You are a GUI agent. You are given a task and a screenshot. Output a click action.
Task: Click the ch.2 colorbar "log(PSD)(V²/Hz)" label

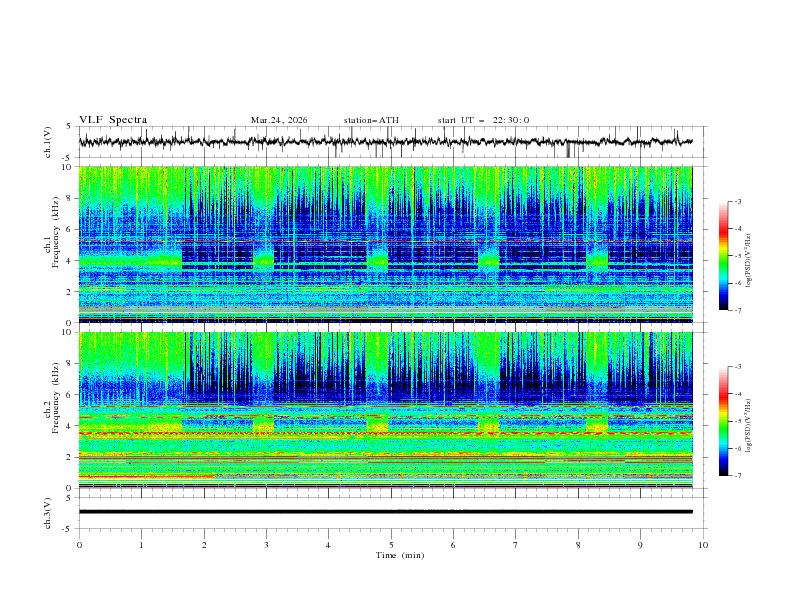[748, 425]
